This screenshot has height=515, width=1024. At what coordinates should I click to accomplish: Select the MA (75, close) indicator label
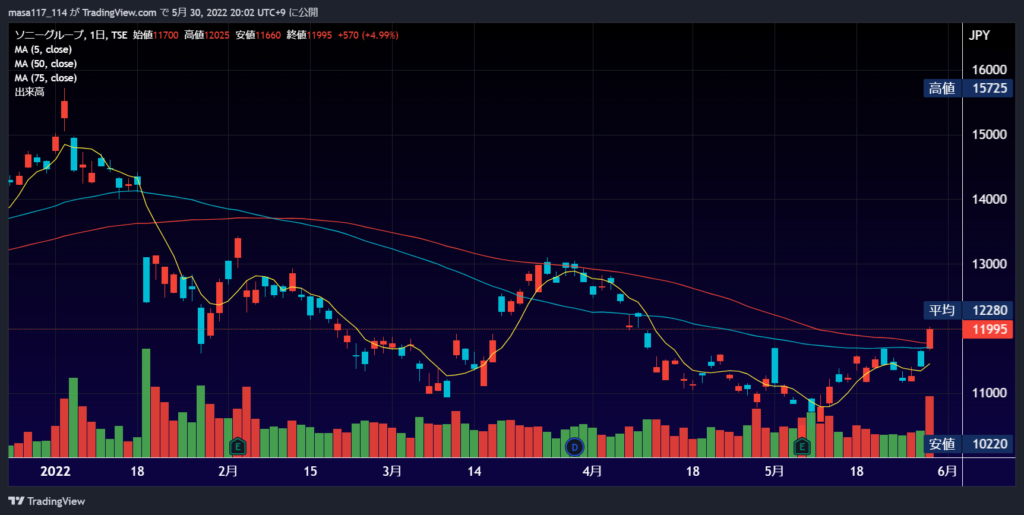tap(46, 78)
